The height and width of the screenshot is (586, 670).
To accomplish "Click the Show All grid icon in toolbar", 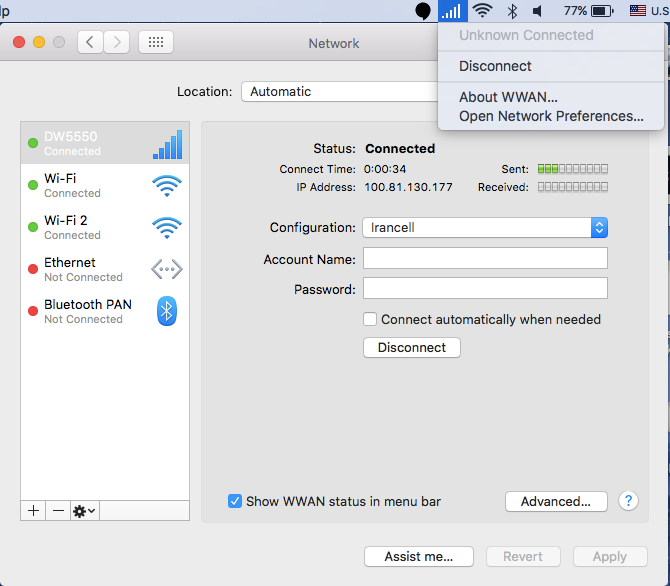I will [155, 42].
